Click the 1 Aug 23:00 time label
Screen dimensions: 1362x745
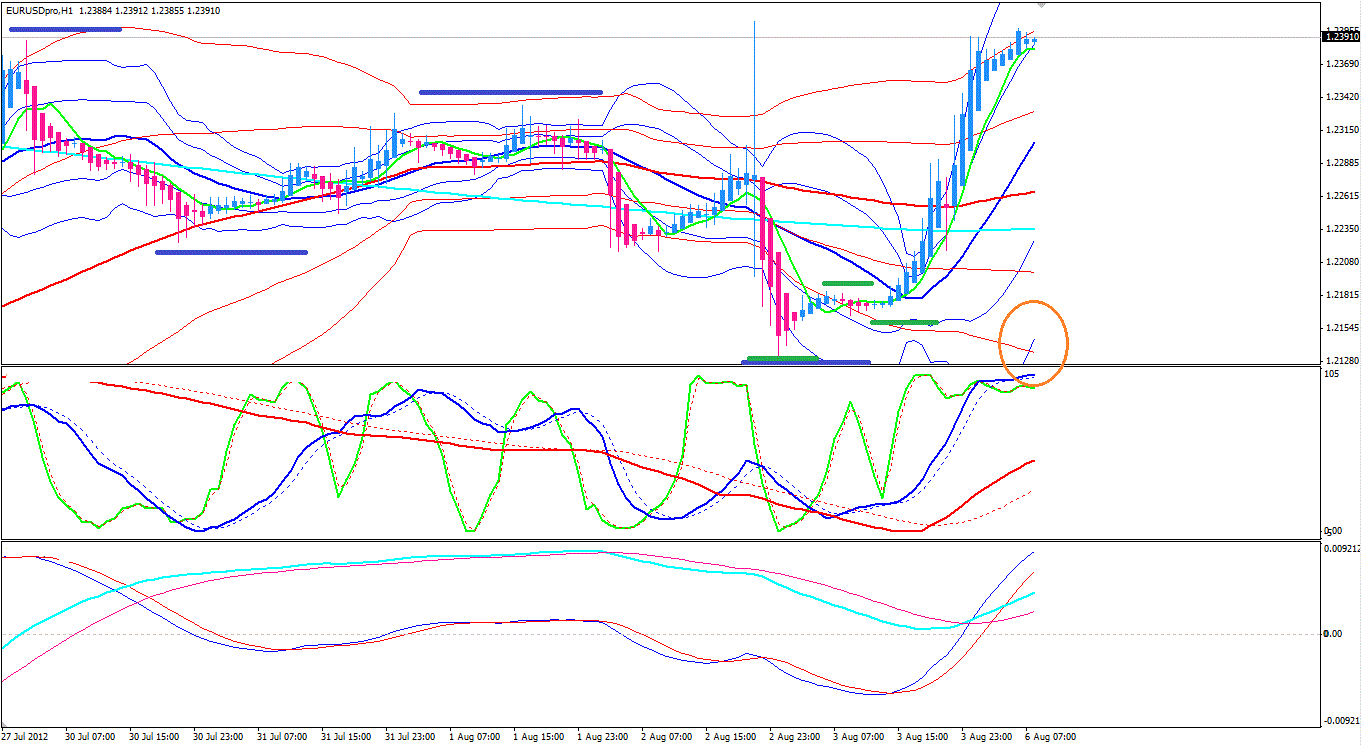(x=600, y=736)
